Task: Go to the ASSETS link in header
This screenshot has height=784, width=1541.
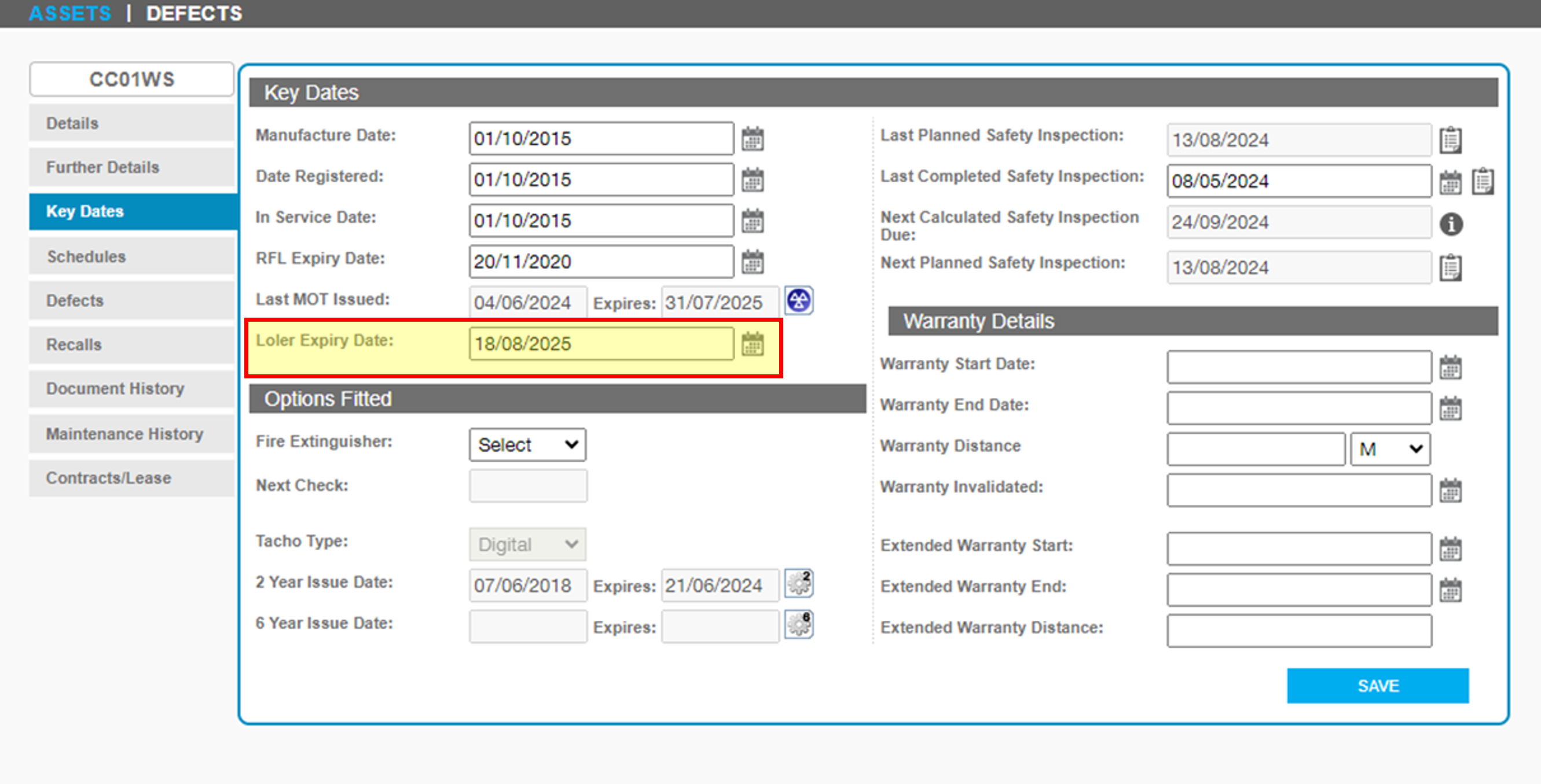Action: pos(70,13)
